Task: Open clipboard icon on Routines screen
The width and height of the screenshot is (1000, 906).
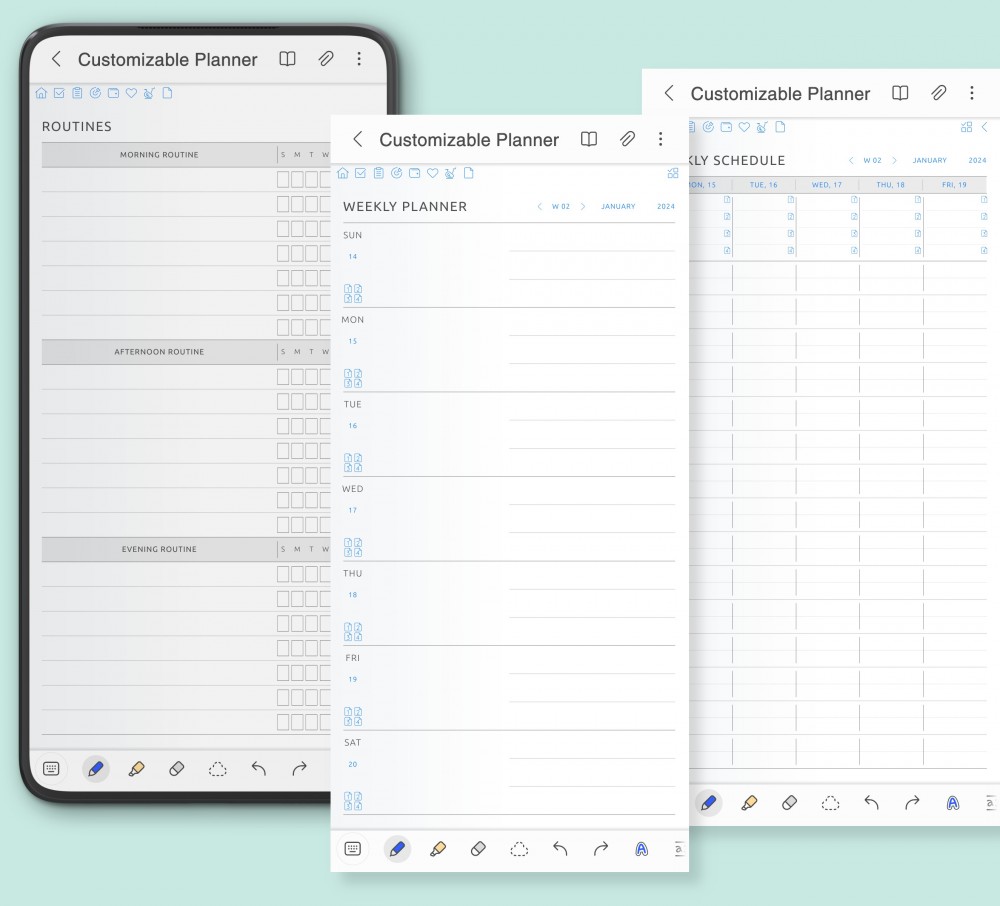Action: click(77, 93)
